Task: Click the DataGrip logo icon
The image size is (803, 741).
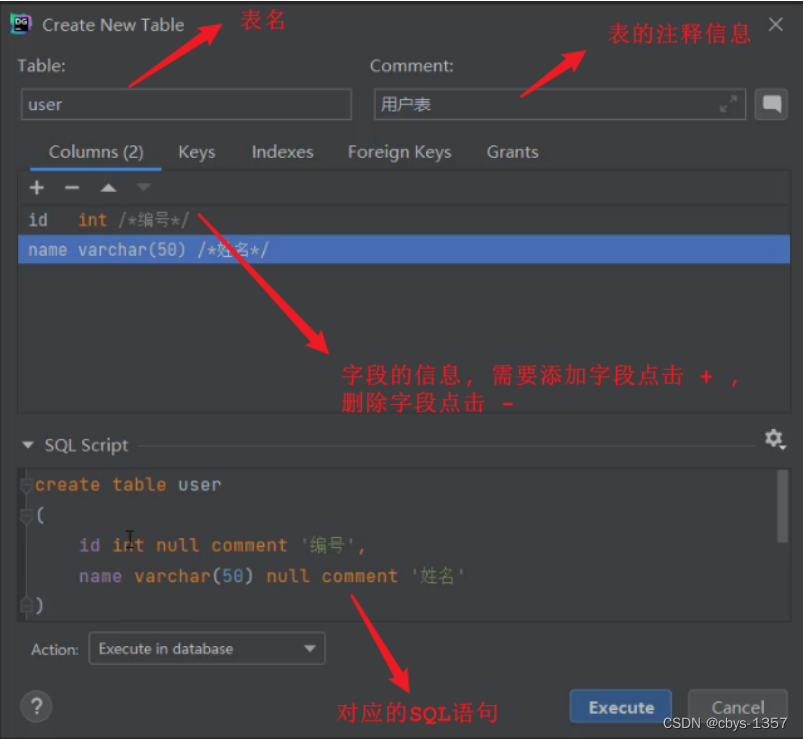Action: tap(21, 24)
